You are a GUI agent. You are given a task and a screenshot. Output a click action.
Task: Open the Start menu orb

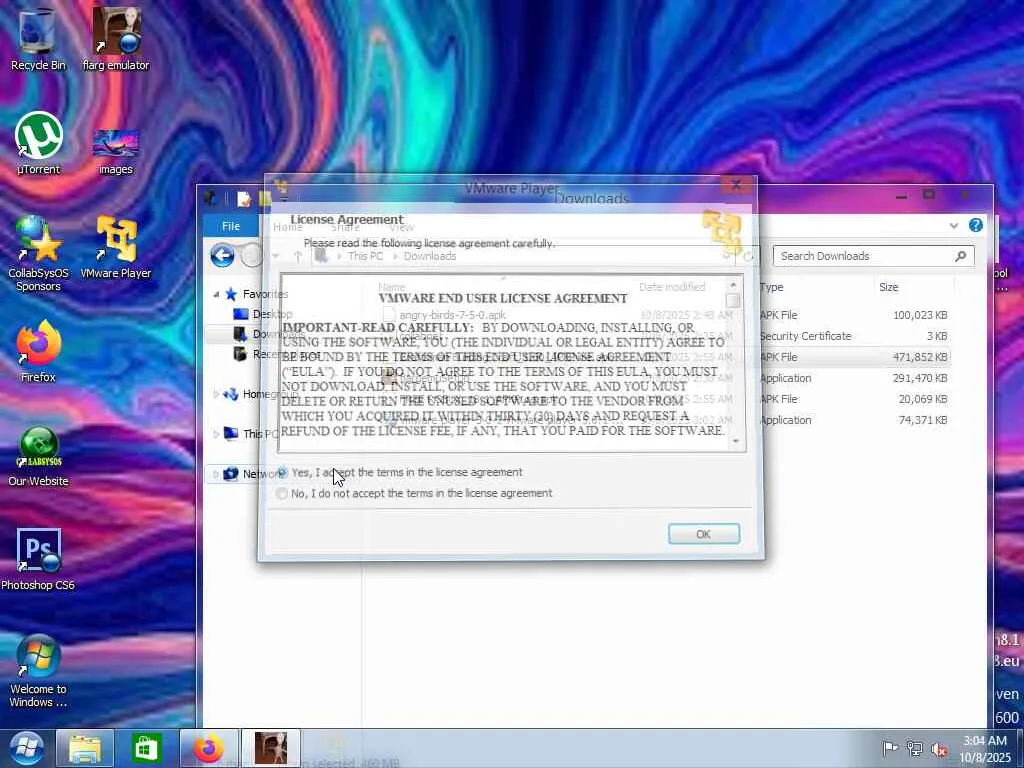coord(26,748)
